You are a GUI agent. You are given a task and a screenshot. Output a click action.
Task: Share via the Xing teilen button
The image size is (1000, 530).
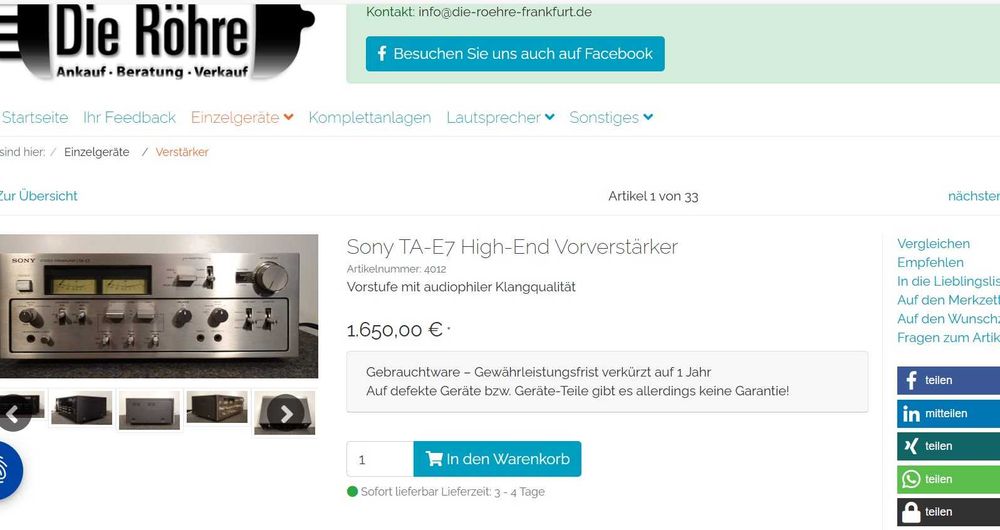pyautogui.click(x=948, y=446)
